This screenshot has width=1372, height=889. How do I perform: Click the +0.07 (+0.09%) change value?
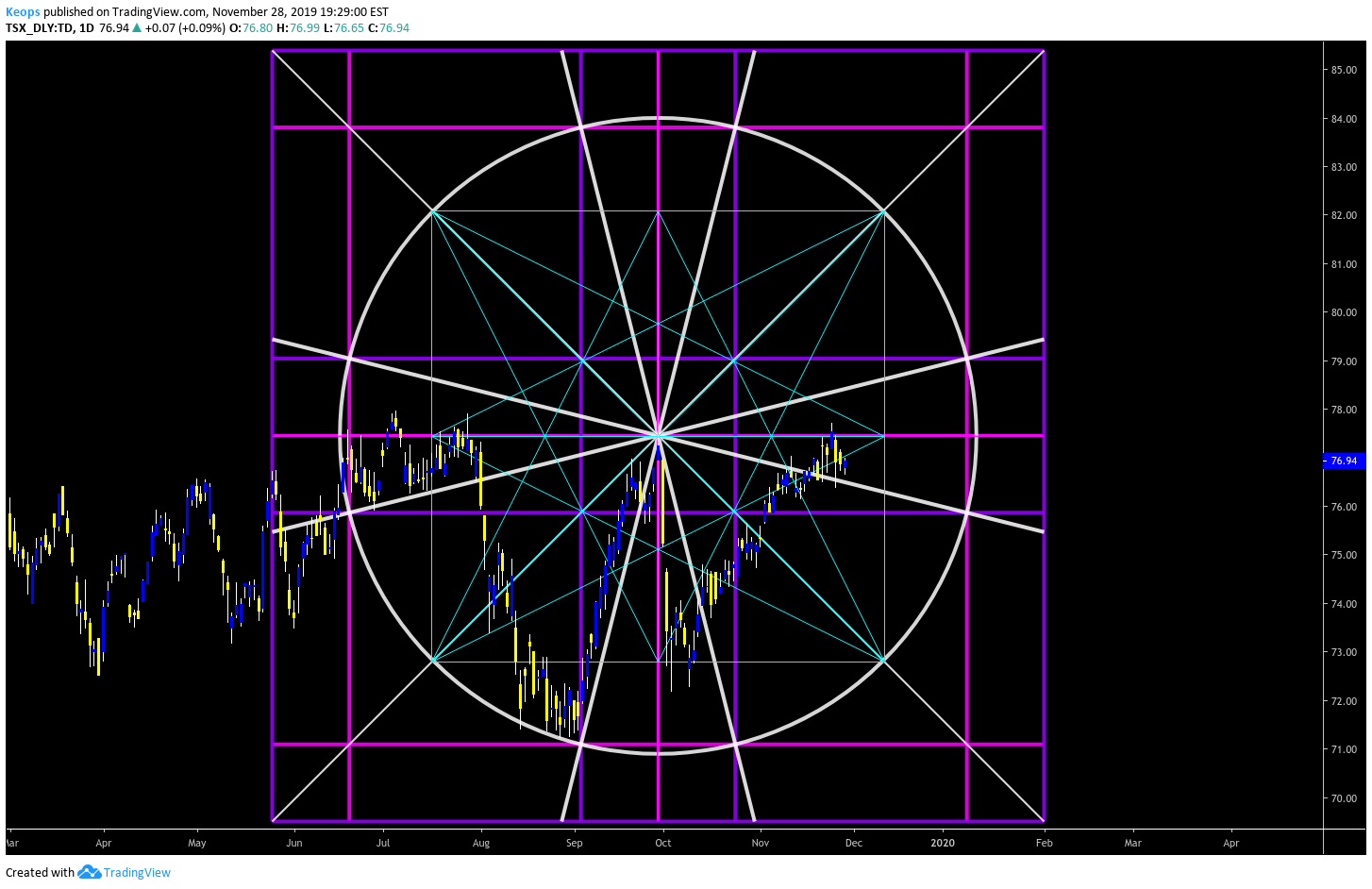(186, 28)
